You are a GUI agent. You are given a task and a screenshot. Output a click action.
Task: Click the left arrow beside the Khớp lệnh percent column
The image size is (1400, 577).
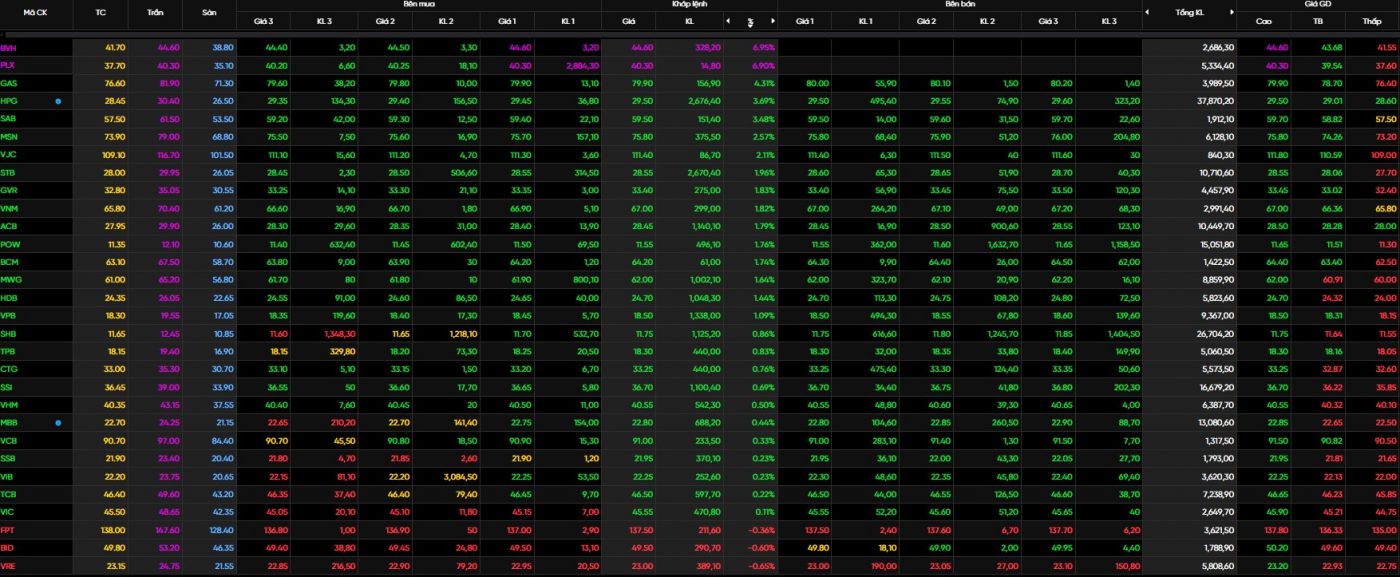[x=727, y=21]
